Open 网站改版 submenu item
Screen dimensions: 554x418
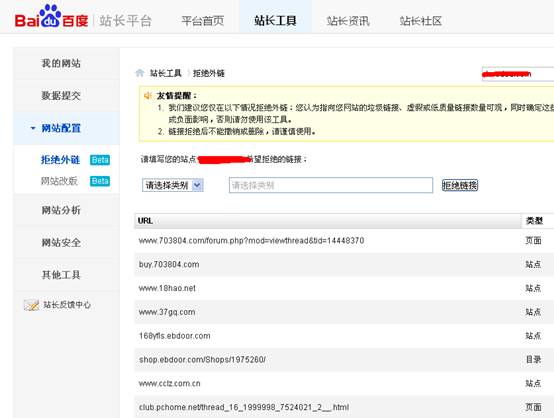pos(59,181)
